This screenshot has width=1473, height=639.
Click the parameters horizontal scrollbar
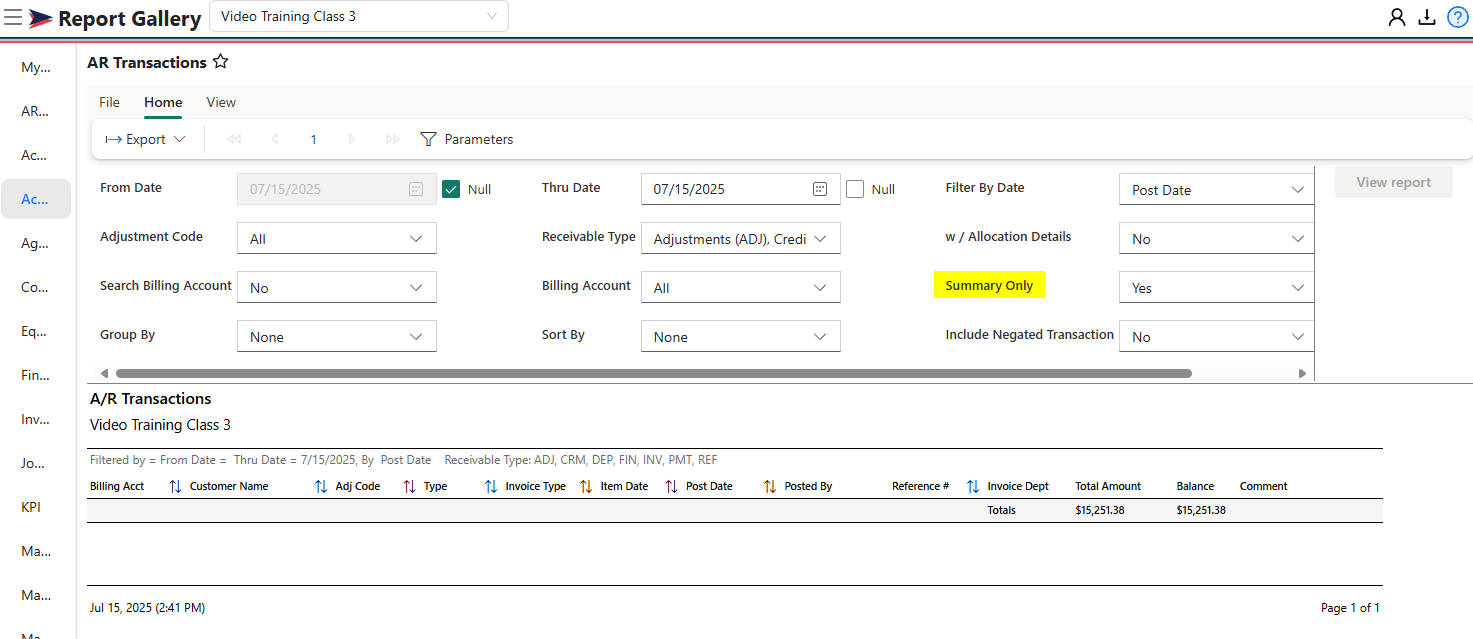[654, 373]
